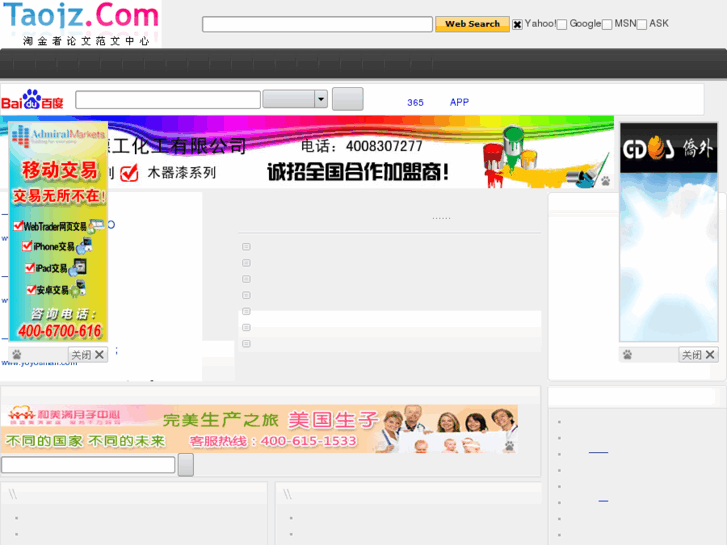
Task: Uncheck the Yahoo! search engine checkbox
Action: (x=517, y=25)
